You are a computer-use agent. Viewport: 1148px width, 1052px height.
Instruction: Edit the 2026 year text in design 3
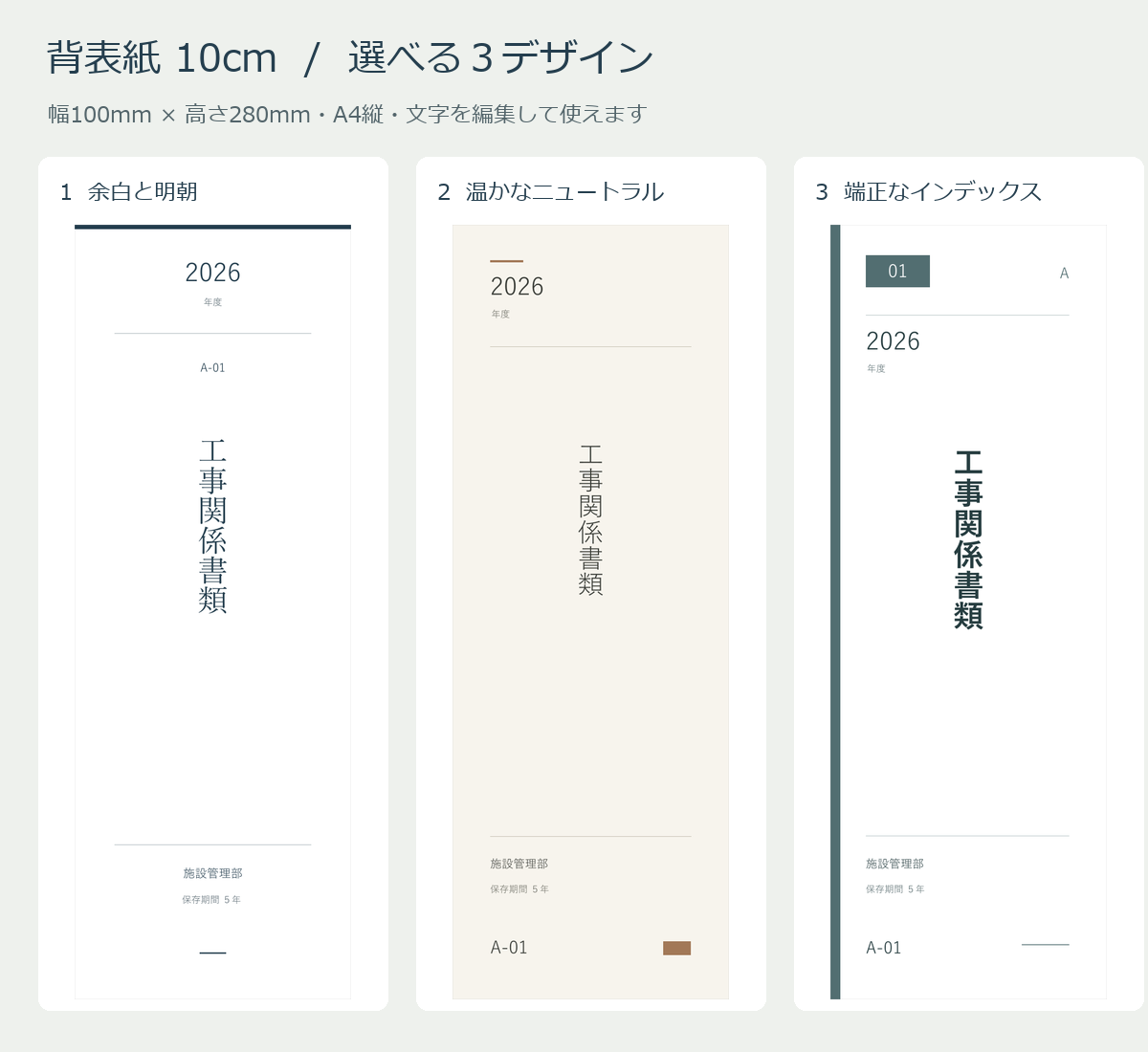tap(893, 341)
